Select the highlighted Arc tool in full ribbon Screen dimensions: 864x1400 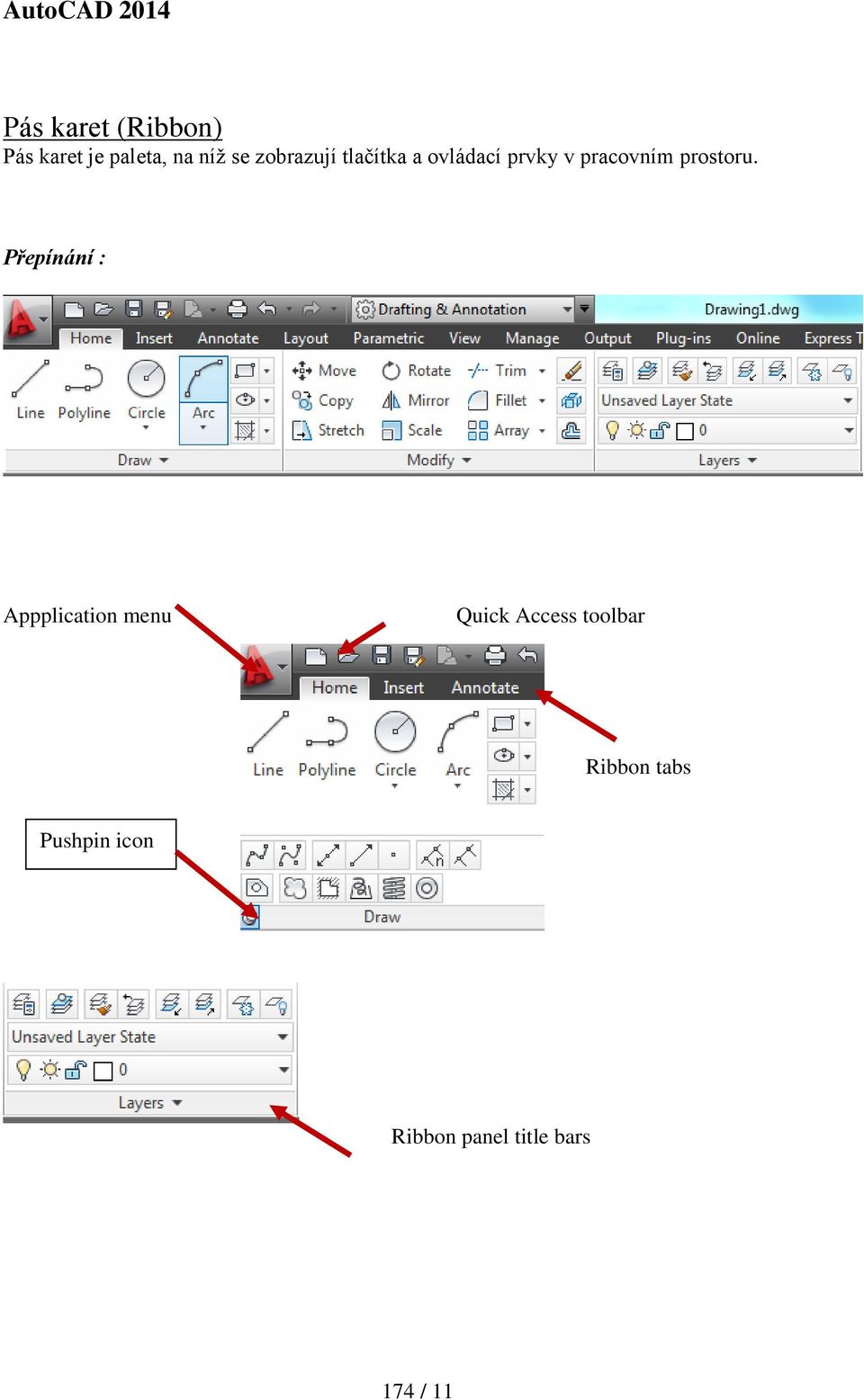(x=203, y=399)
